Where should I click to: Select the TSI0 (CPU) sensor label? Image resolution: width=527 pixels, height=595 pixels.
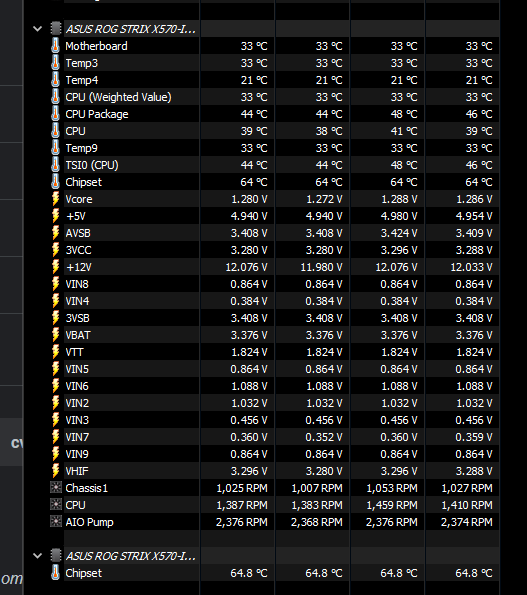click(x=92, y=165)
